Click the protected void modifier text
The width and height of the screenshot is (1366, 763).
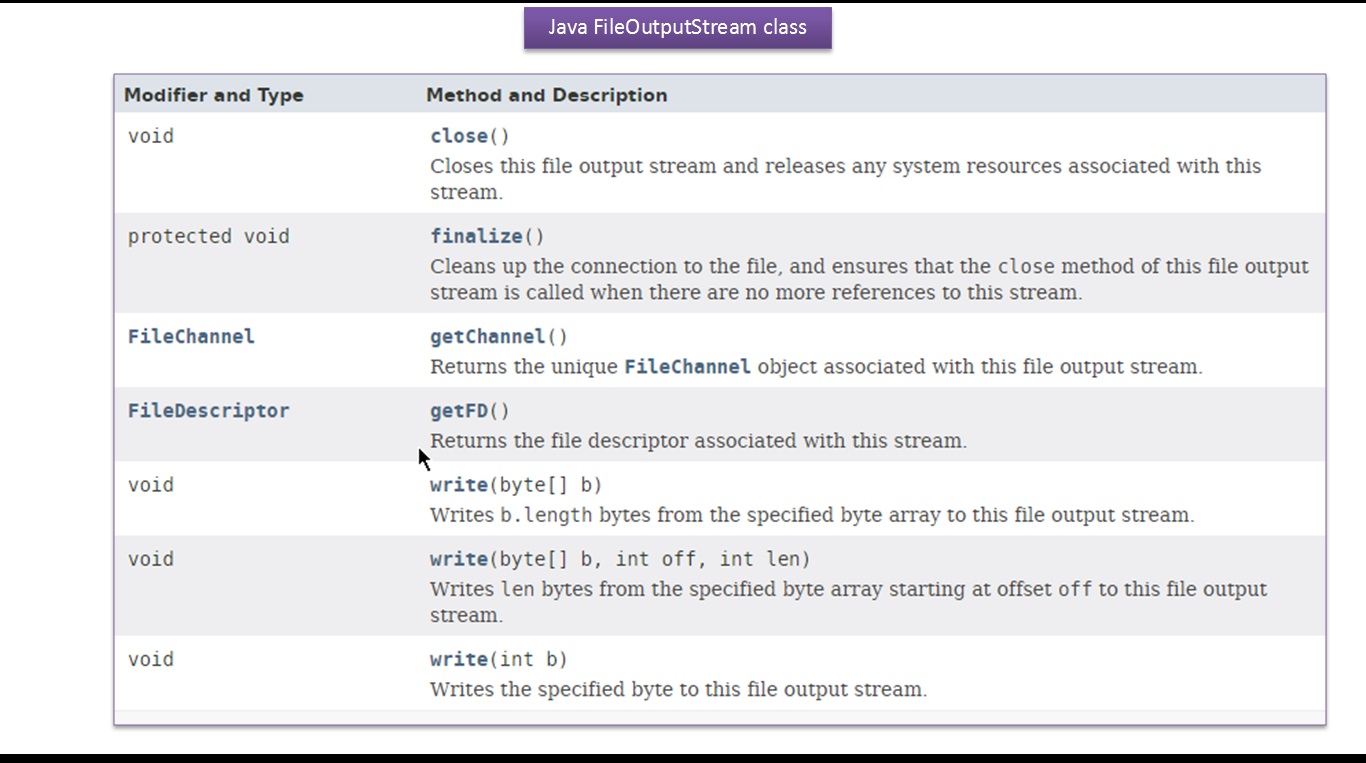(x=208, y=236)
